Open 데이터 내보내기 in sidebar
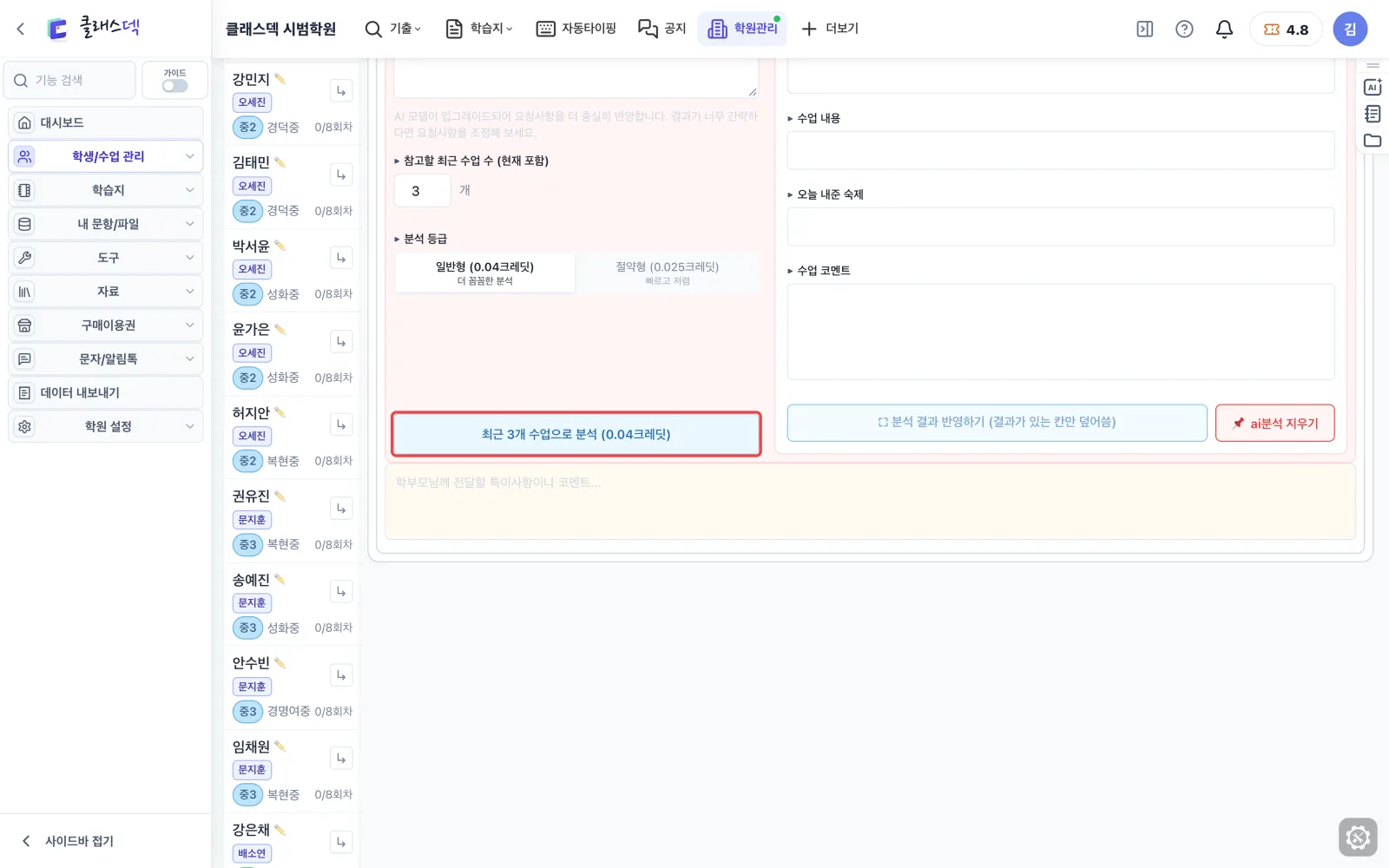Image resolution: width=1389 pixels, height=868 pixels. click(x=106, y=392)
